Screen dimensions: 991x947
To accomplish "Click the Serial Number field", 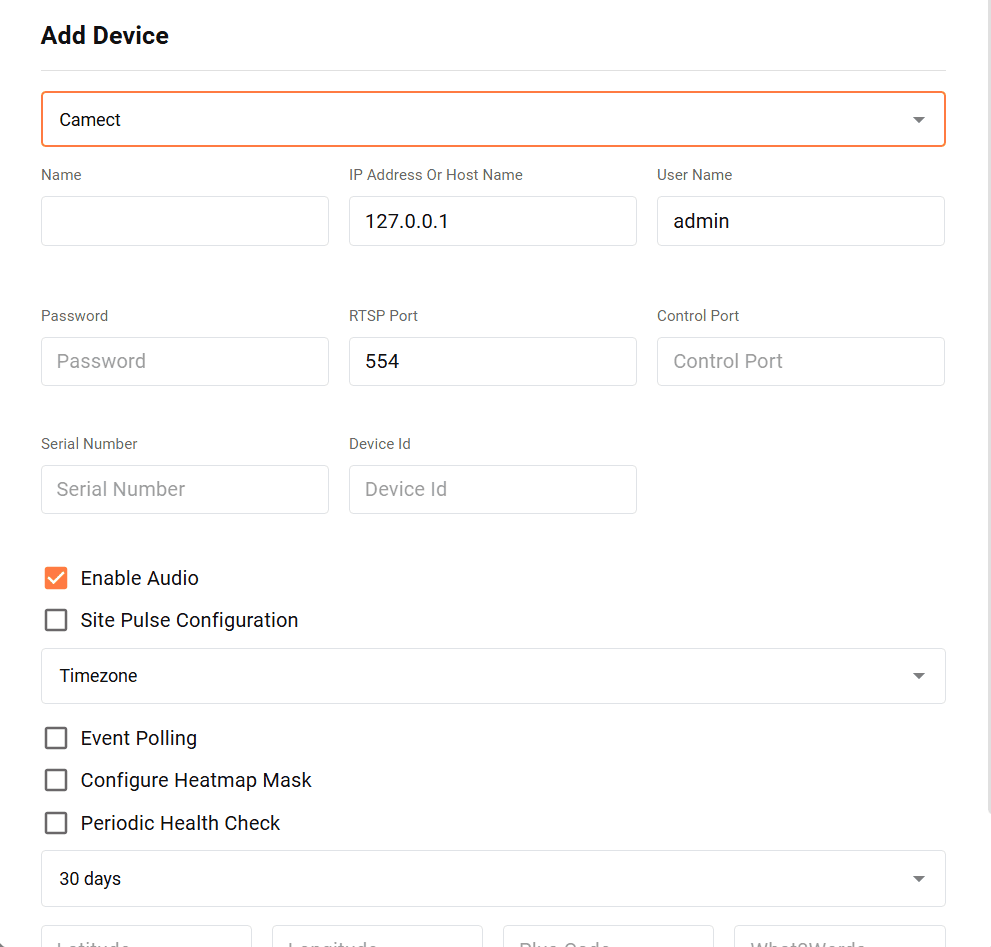I will (x=184, y=489).
